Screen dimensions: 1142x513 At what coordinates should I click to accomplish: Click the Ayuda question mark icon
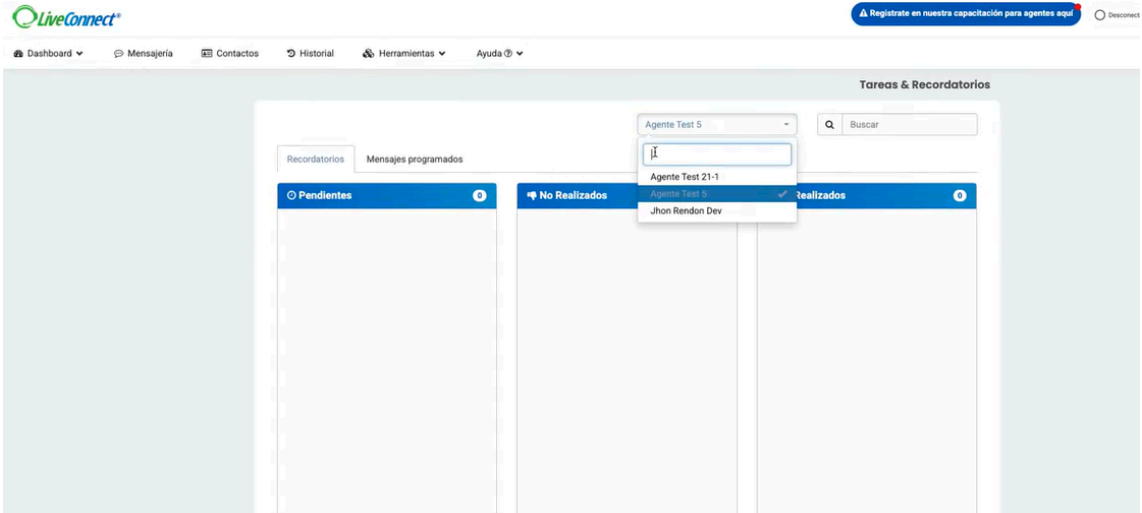pyautogui.click(x=508, y=53)
